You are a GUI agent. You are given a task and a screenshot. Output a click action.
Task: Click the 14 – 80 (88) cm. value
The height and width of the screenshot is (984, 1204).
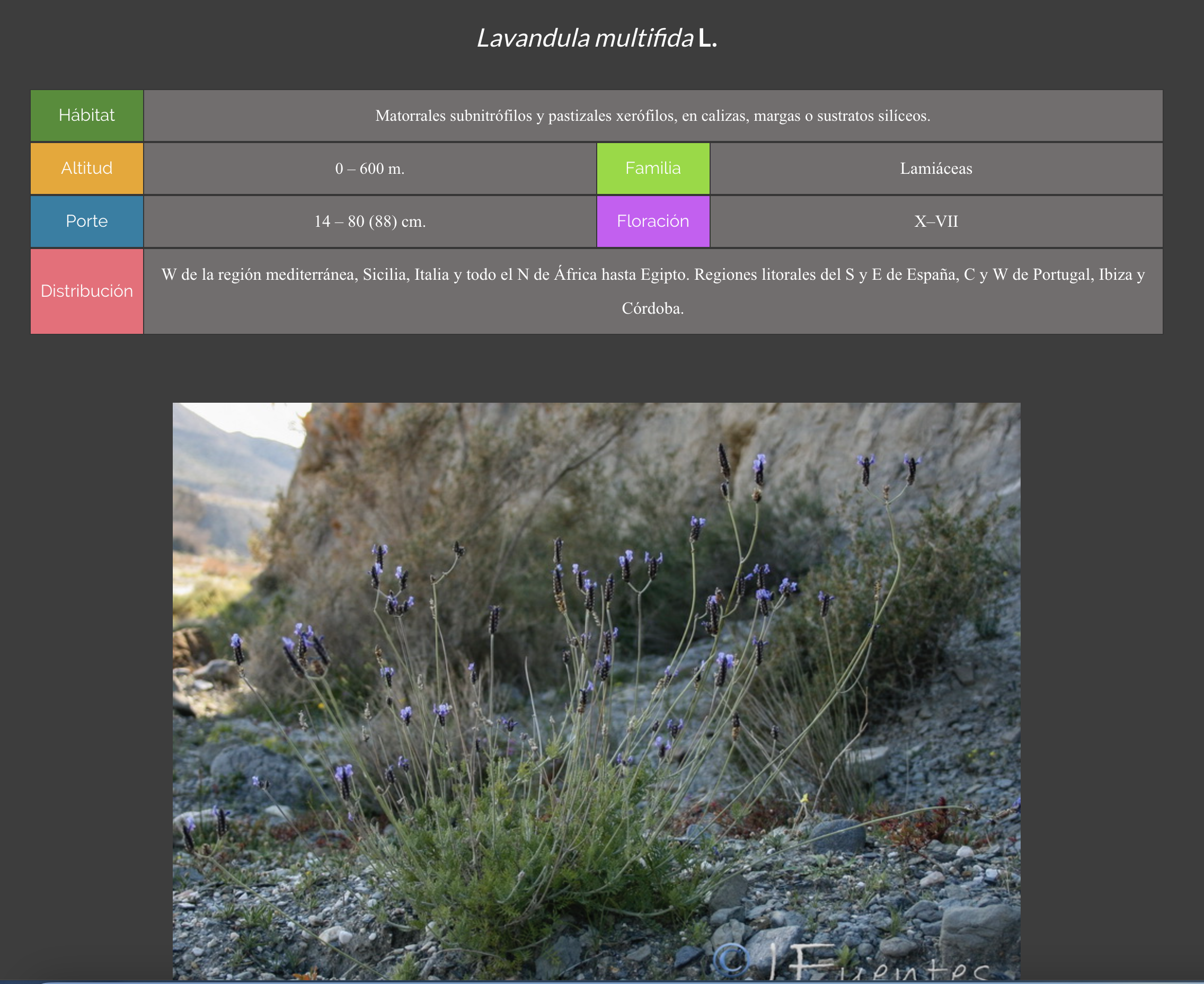pyautogui.click(x=369, y=221)
